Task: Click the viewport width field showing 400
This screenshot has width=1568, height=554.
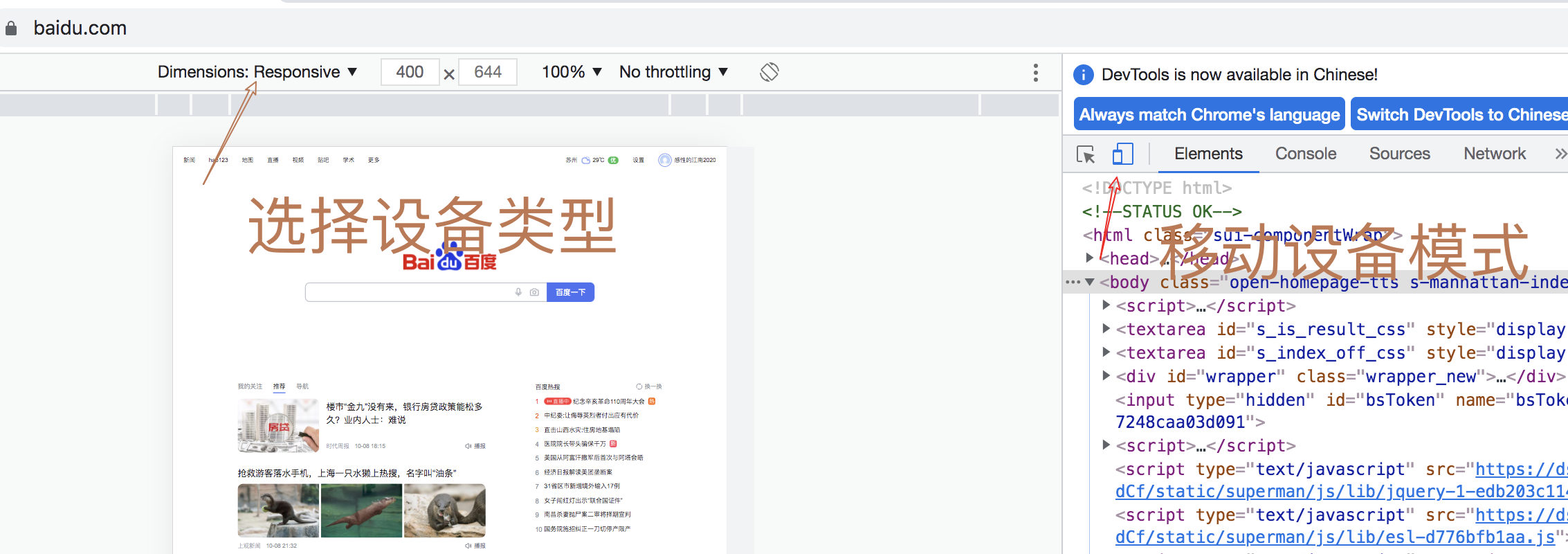Action: coord(410,72)
